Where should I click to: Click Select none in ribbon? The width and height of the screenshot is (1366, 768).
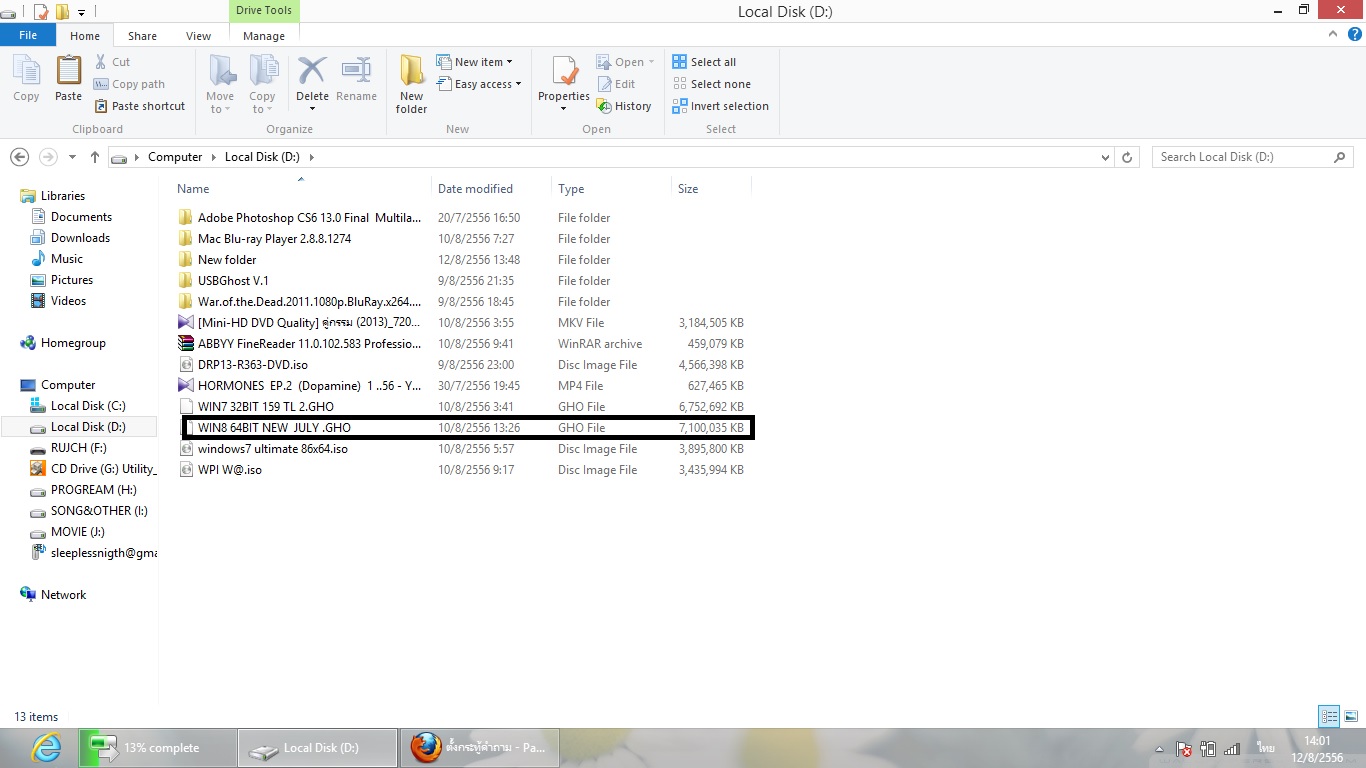[711, 84]
